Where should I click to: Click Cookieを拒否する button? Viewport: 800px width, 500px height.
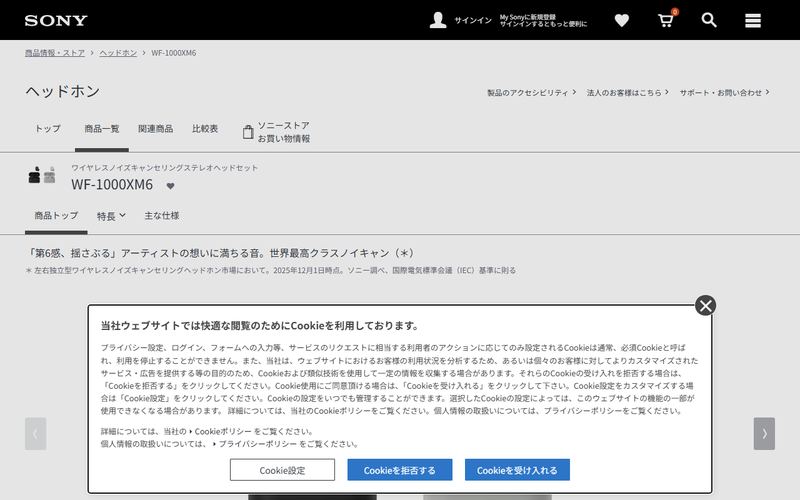(399, 470)
